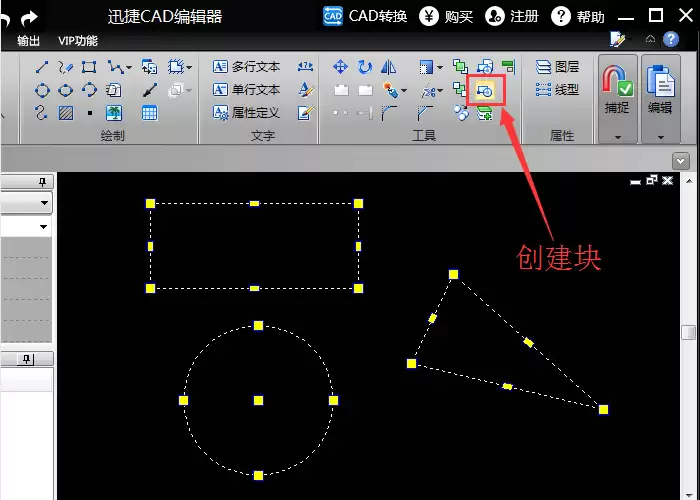Select the Rotate tool icon
Screen dimensions: 700x500
[365, 67]
